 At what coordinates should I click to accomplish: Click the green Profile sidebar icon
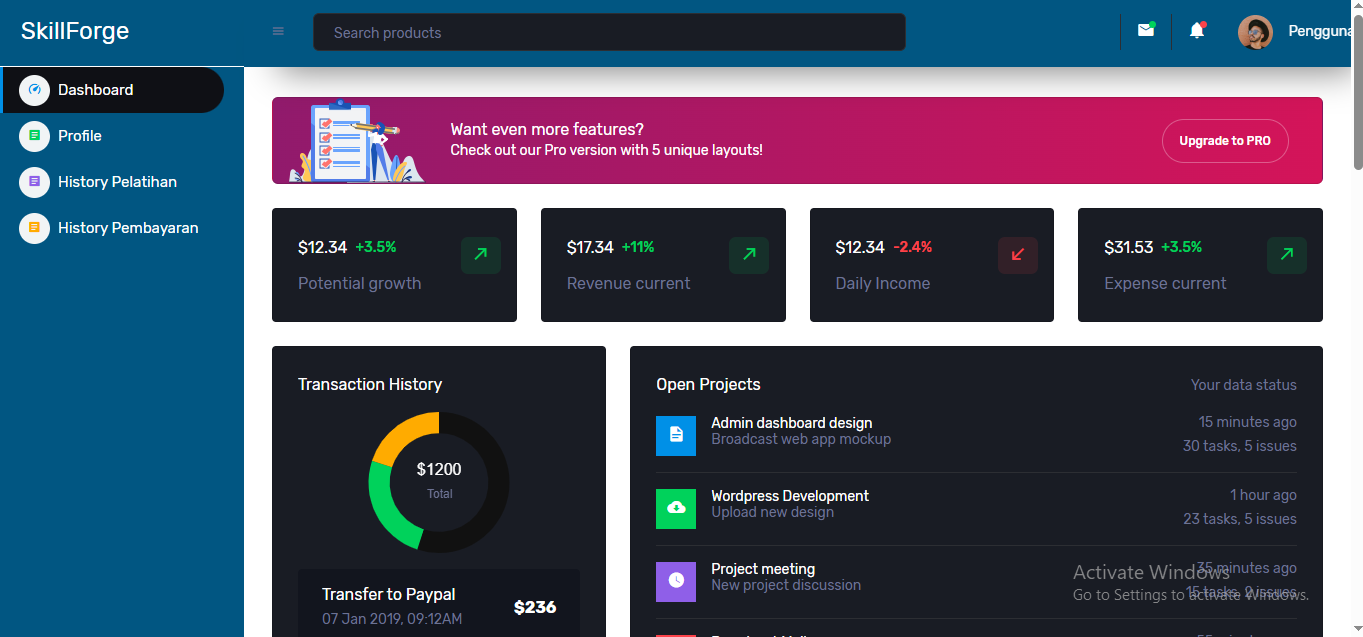click(34, 136)
